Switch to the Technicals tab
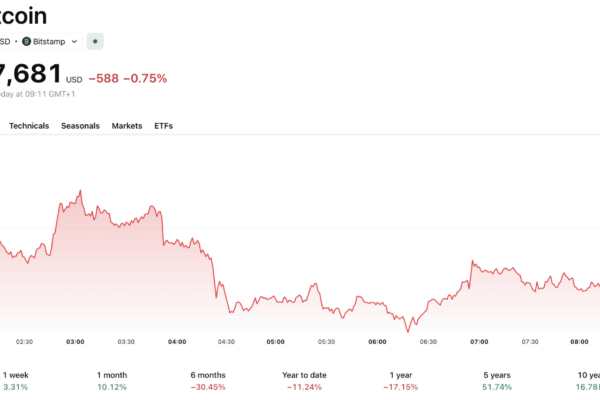 [x=29, y=126]
